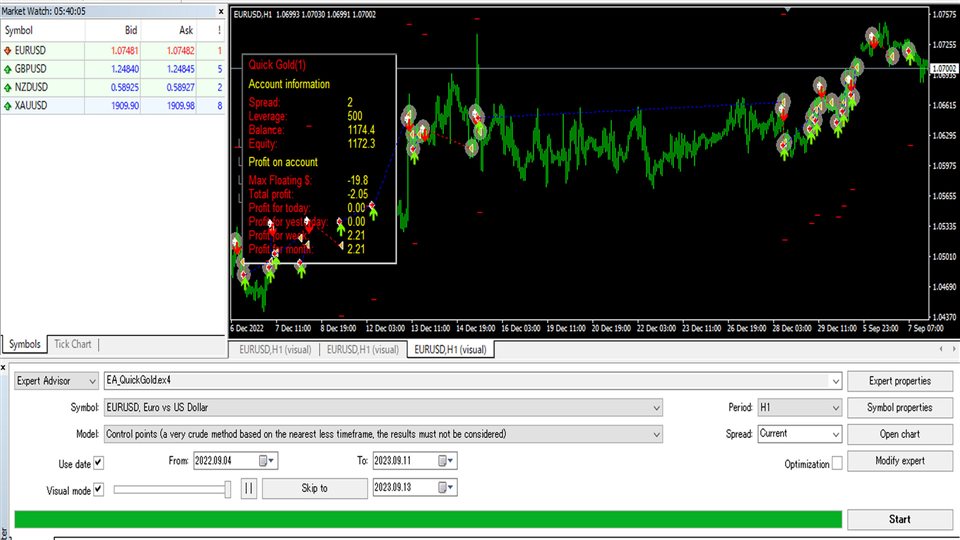The width and height of the screenshot is (960, 540).
Task: Click the Balance value 1174.4
Action: pyautogui.click(x=361, y=130)
